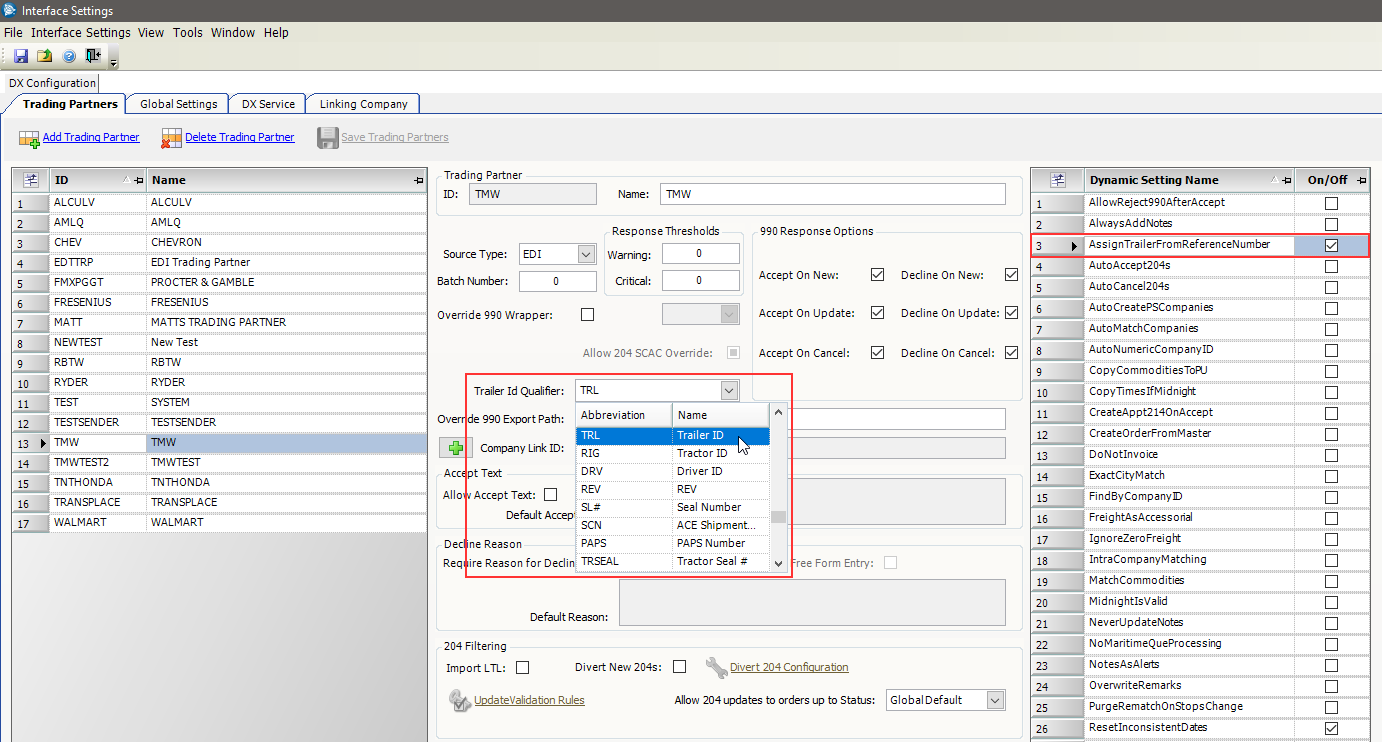Screen dimensions: 1383x743
Task: Click the Delete Trading Partner link
Action: (239, 137)
